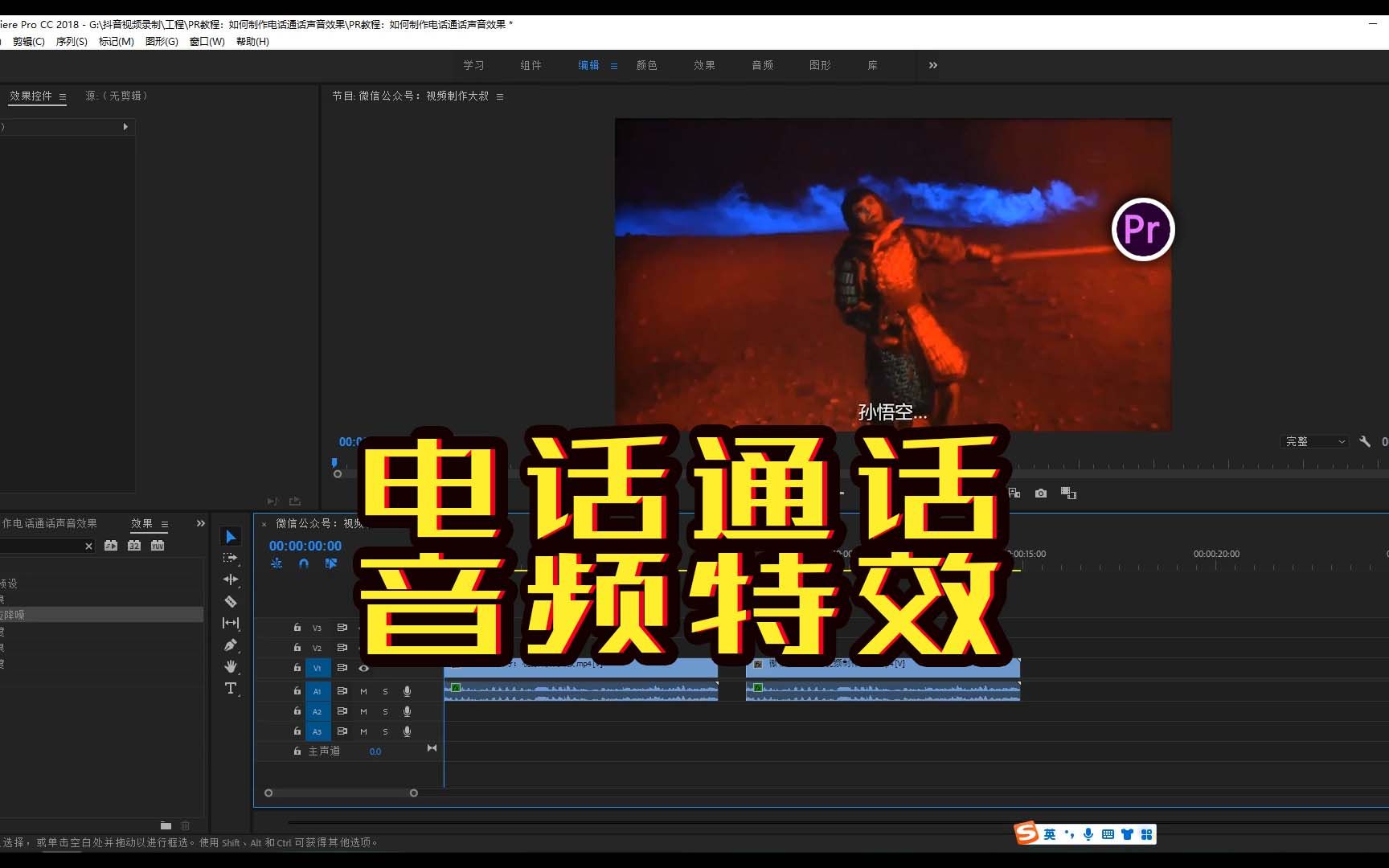Viewport: 1389px width, 868px height.
Task: Enable voice-over record on A2
Action: point(407,711)
